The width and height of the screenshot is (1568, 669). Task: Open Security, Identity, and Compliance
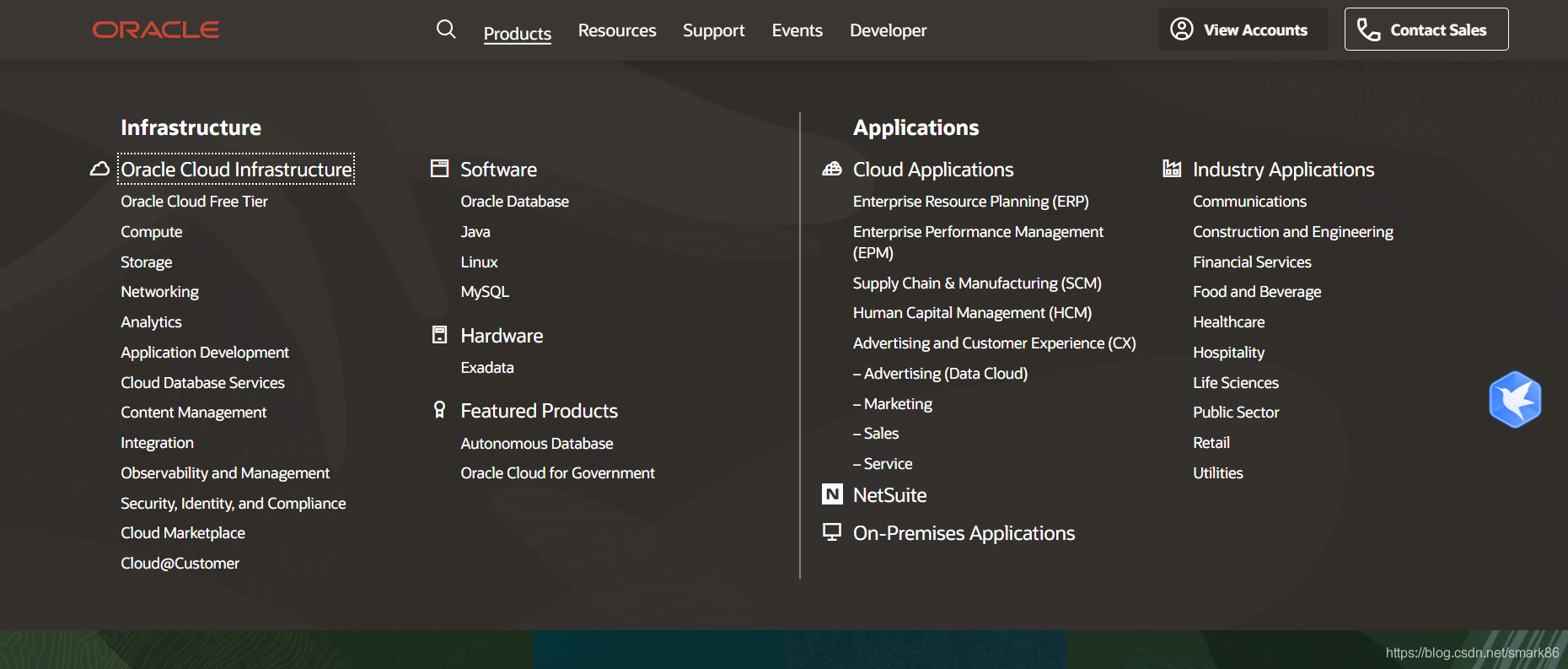click(234, 504)
